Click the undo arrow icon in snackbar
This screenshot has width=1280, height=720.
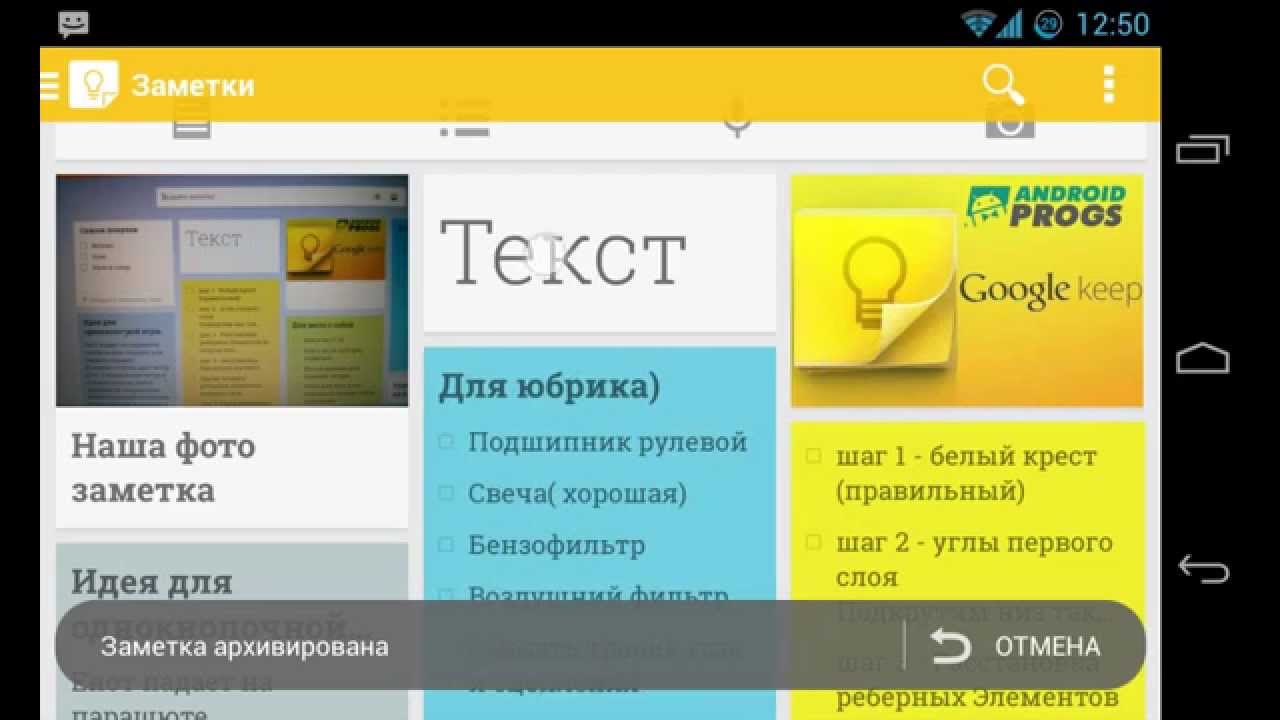tap(950, 646)
